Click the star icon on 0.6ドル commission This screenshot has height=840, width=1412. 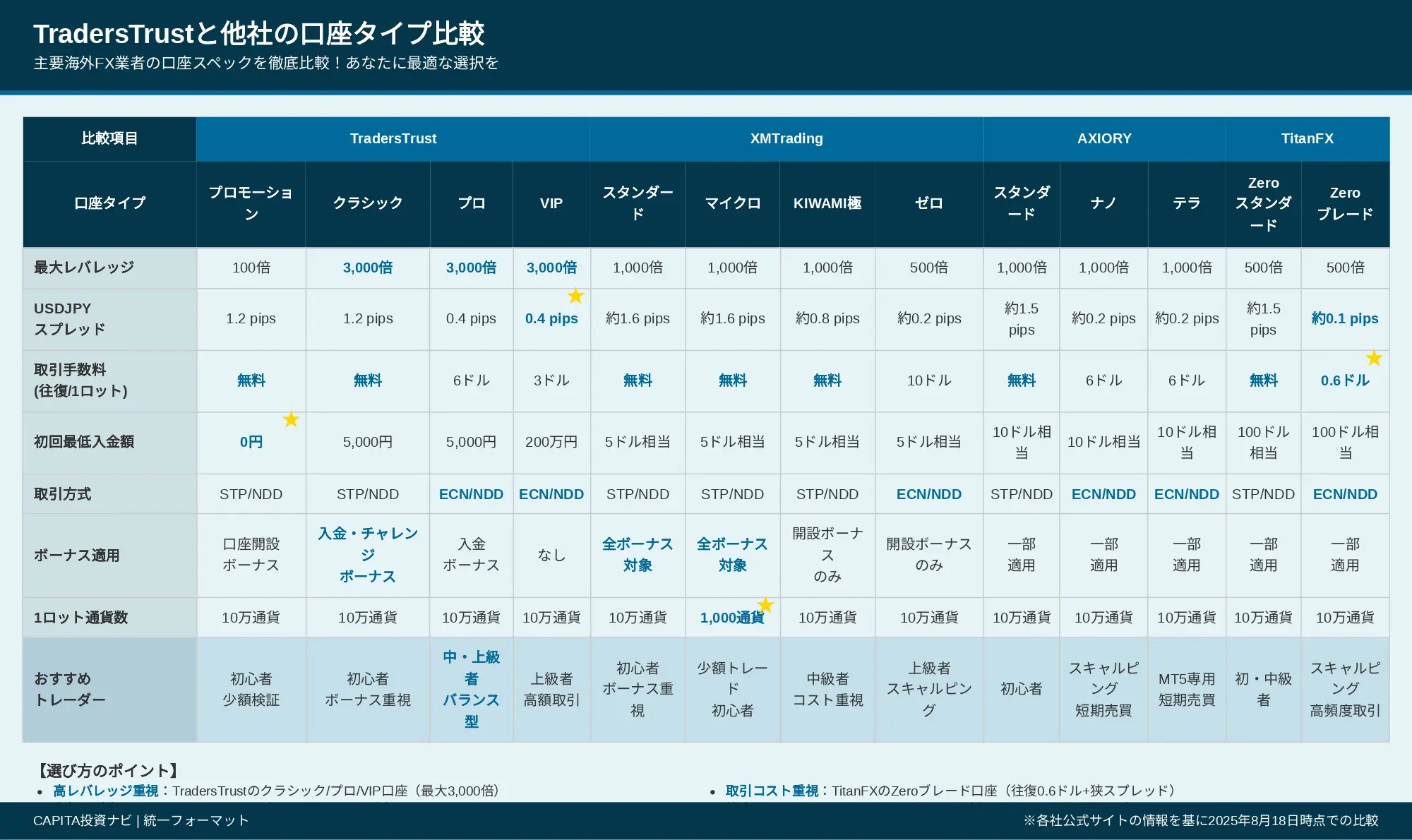point(1374,358)
